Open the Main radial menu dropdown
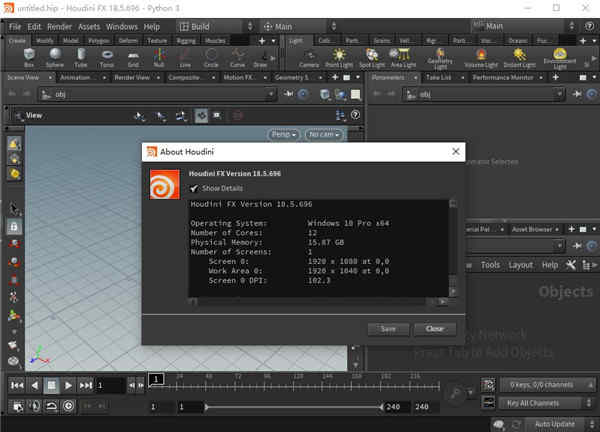 tap(299, 26)
